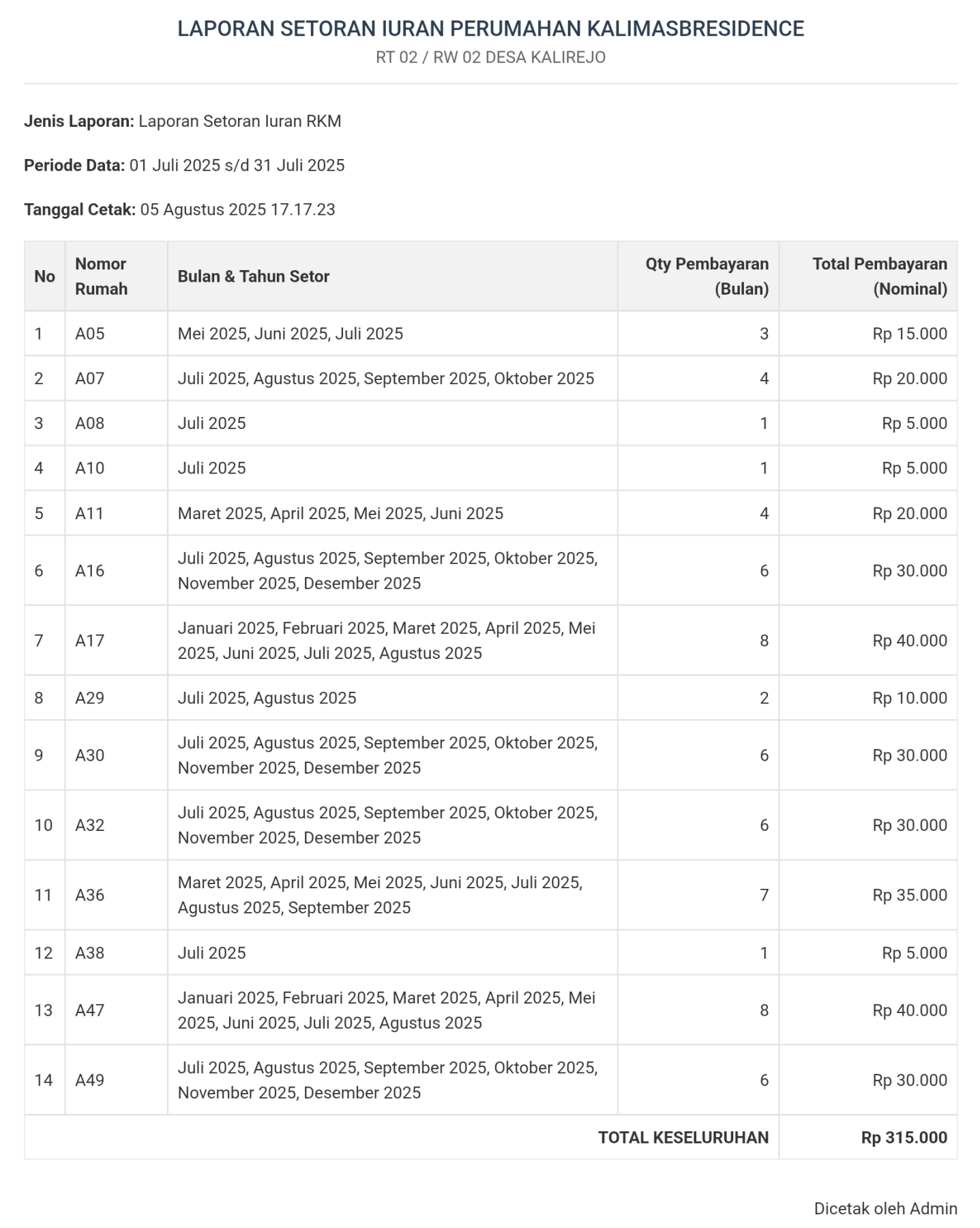Click the RT 02 / RW 02 subtitle
This screenshot has height=1228, width=980.
pos(490,57)
